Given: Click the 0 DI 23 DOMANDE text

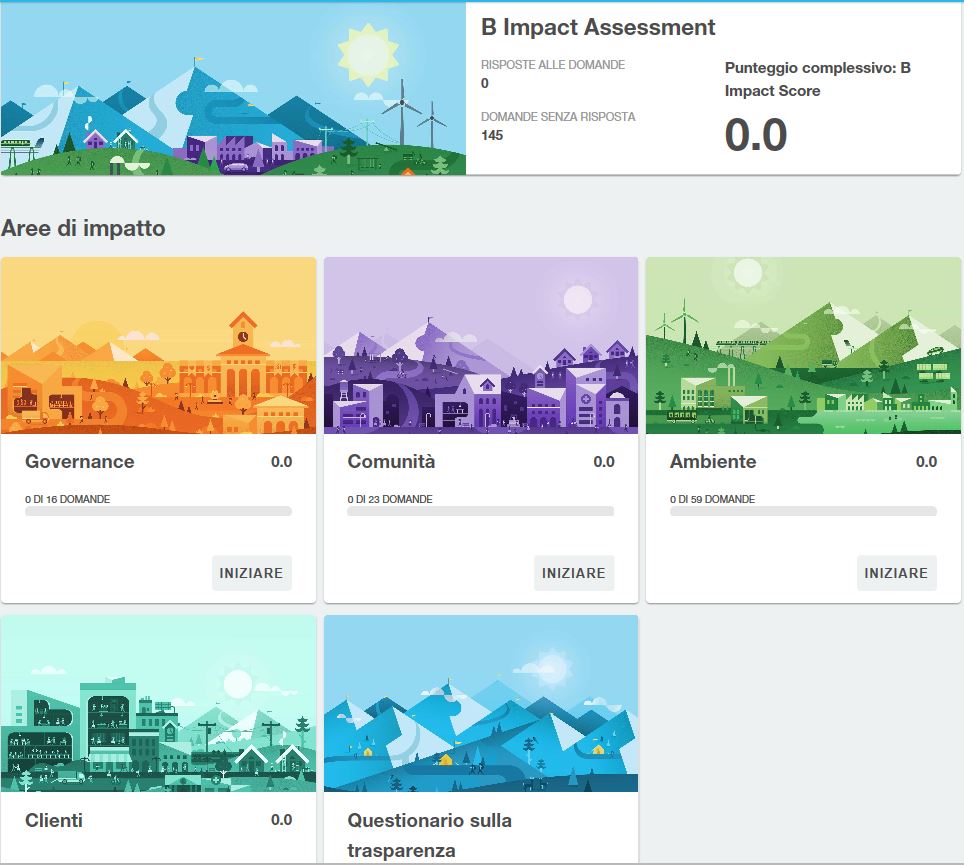Looking at the screenshot, I should click(390, 499).
